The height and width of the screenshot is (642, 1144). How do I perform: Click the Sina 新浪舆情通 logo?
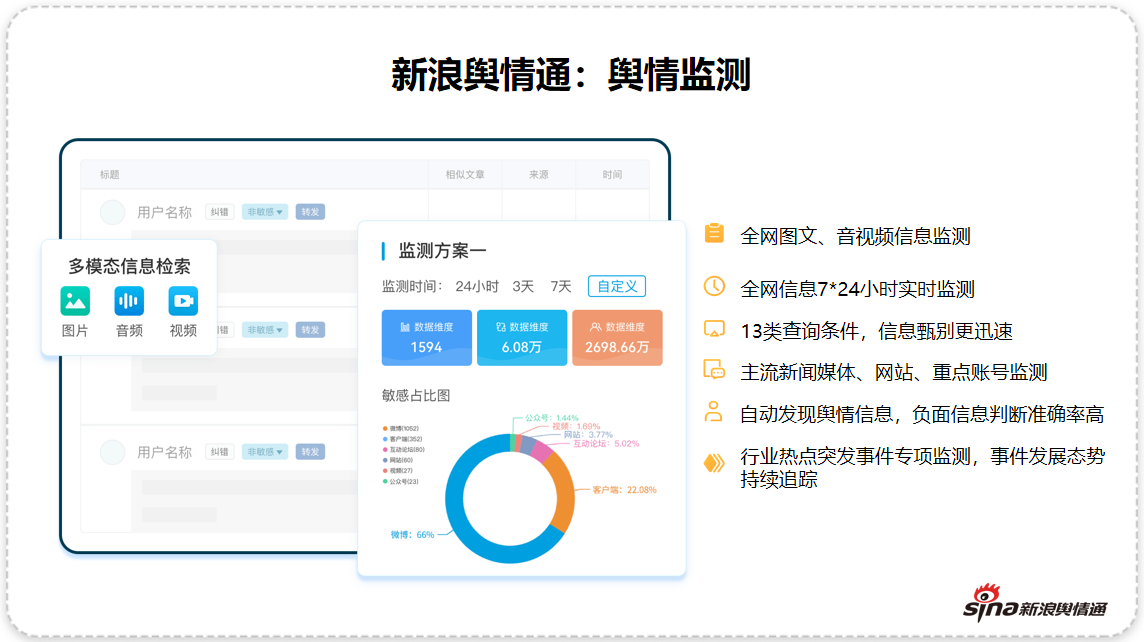point(1035,605)
